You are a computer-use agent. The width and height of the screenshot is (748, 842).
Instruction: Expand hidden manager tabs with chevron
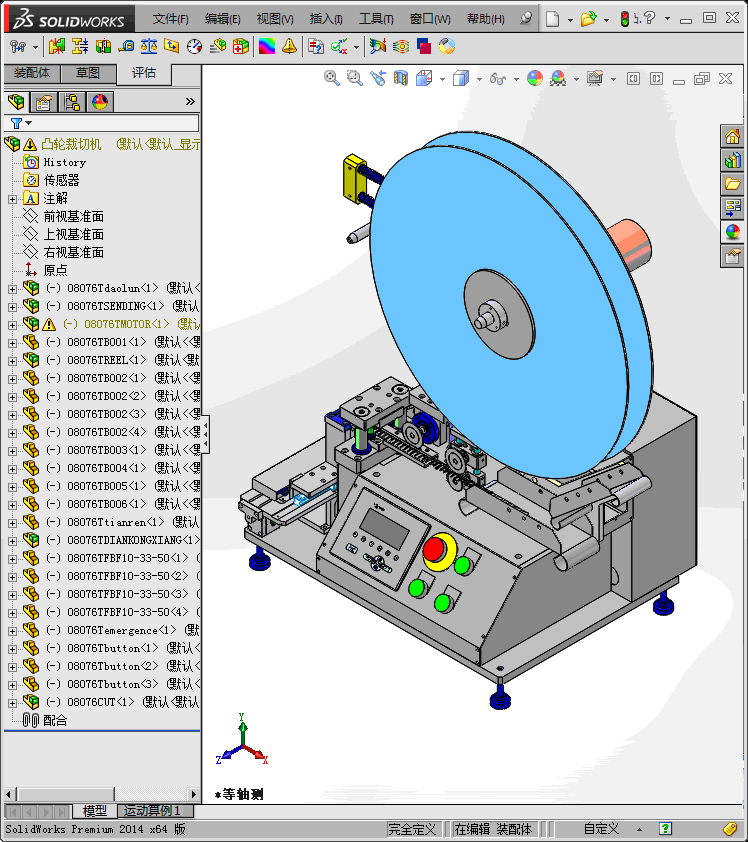point(190,101)
